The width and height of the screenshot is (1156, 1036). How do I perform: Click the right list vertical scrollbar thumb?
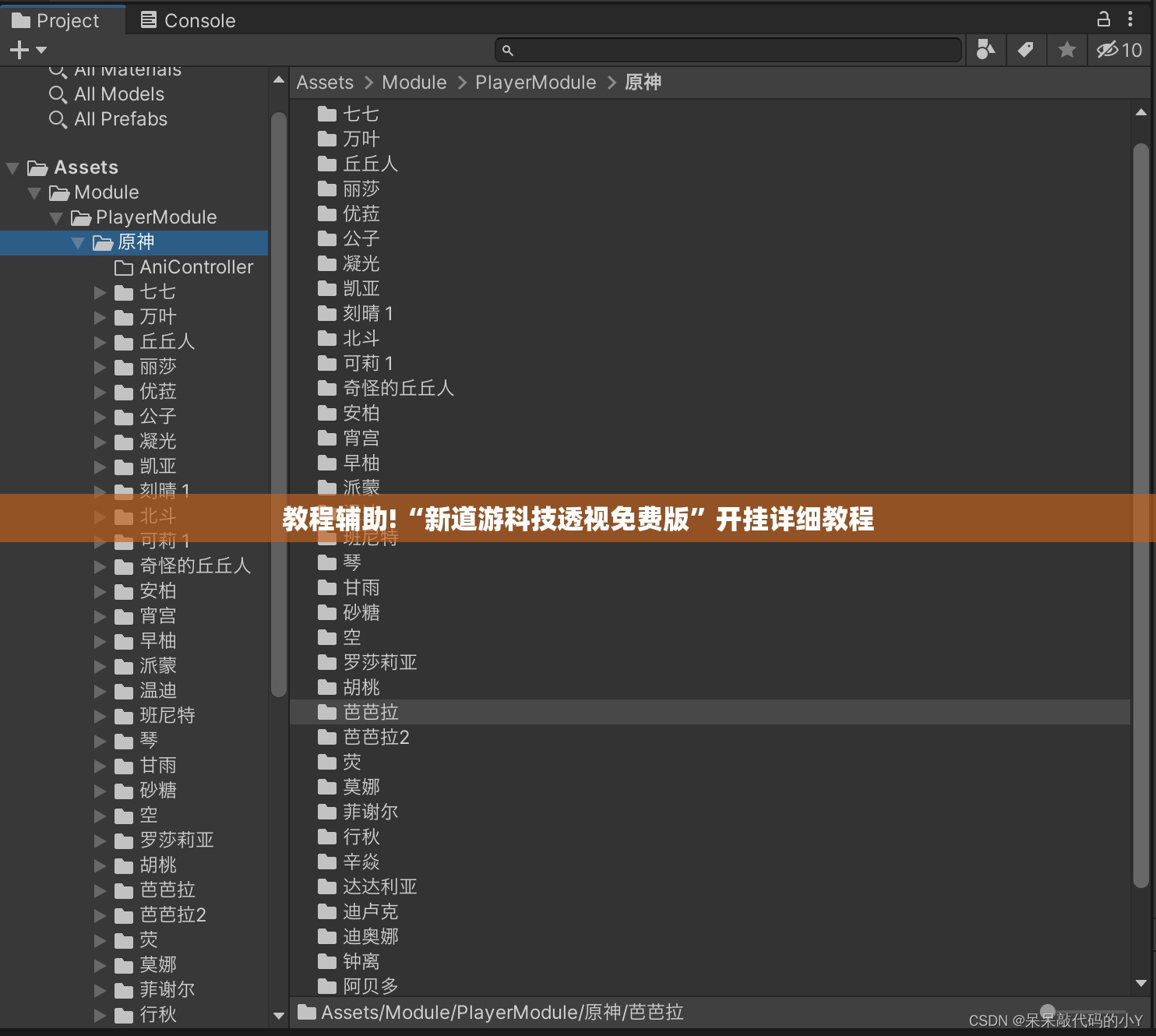click(1141, 515)
